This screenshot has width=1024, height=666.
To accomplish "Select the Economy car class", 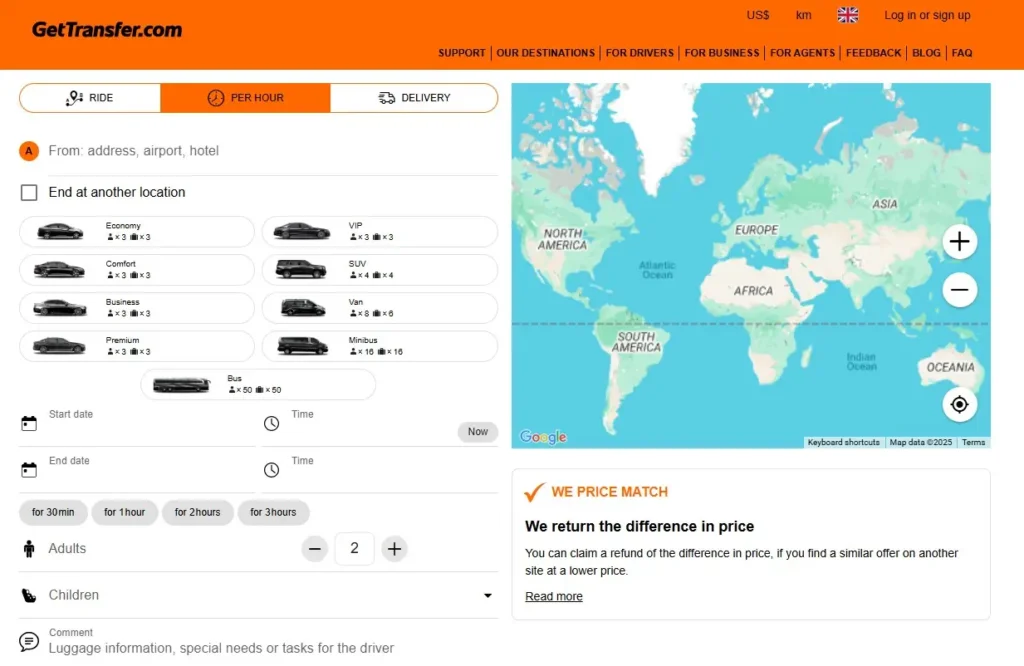I will [x=136, y=231].
